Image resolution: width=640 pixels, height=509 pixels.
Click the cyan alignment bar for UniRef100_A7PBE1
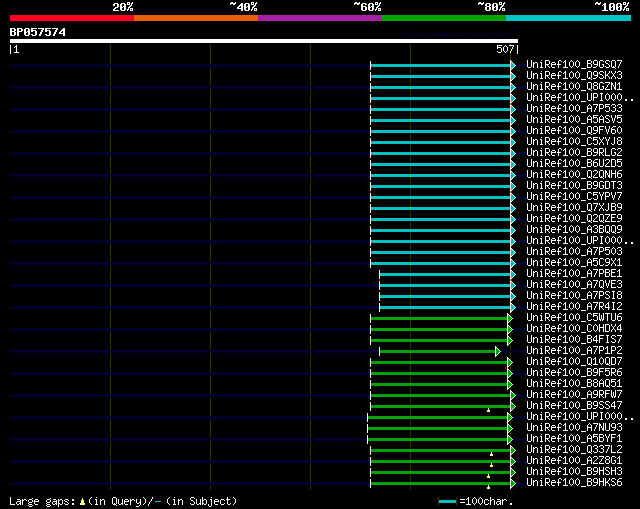pyautogui.click(x=445, y=274)
